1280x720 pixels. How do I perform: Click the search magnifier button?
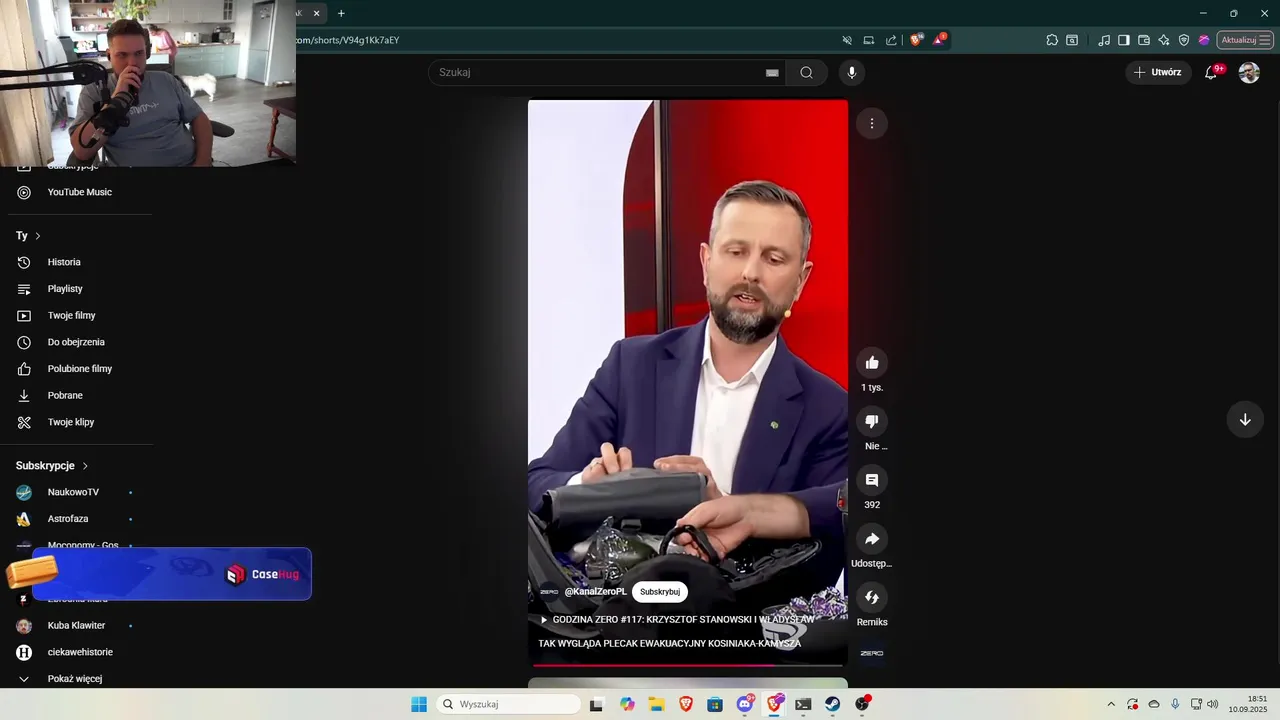click(806, 72)
